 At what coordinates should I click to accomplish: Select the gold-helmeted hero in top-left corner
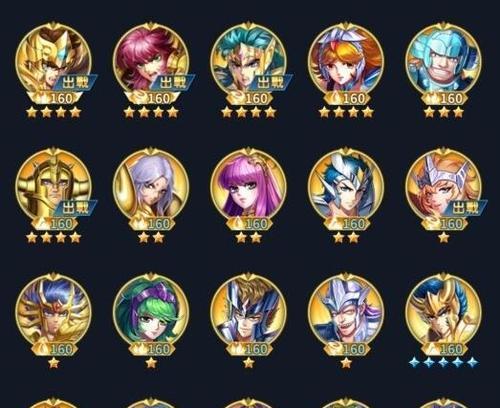pos(53,60)
